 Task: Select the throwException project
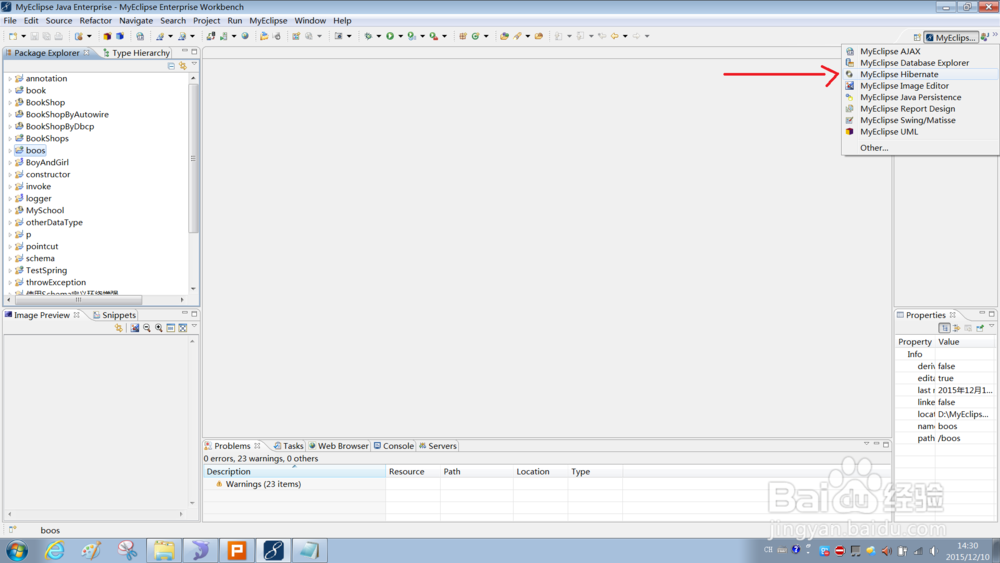click(55, 282)
